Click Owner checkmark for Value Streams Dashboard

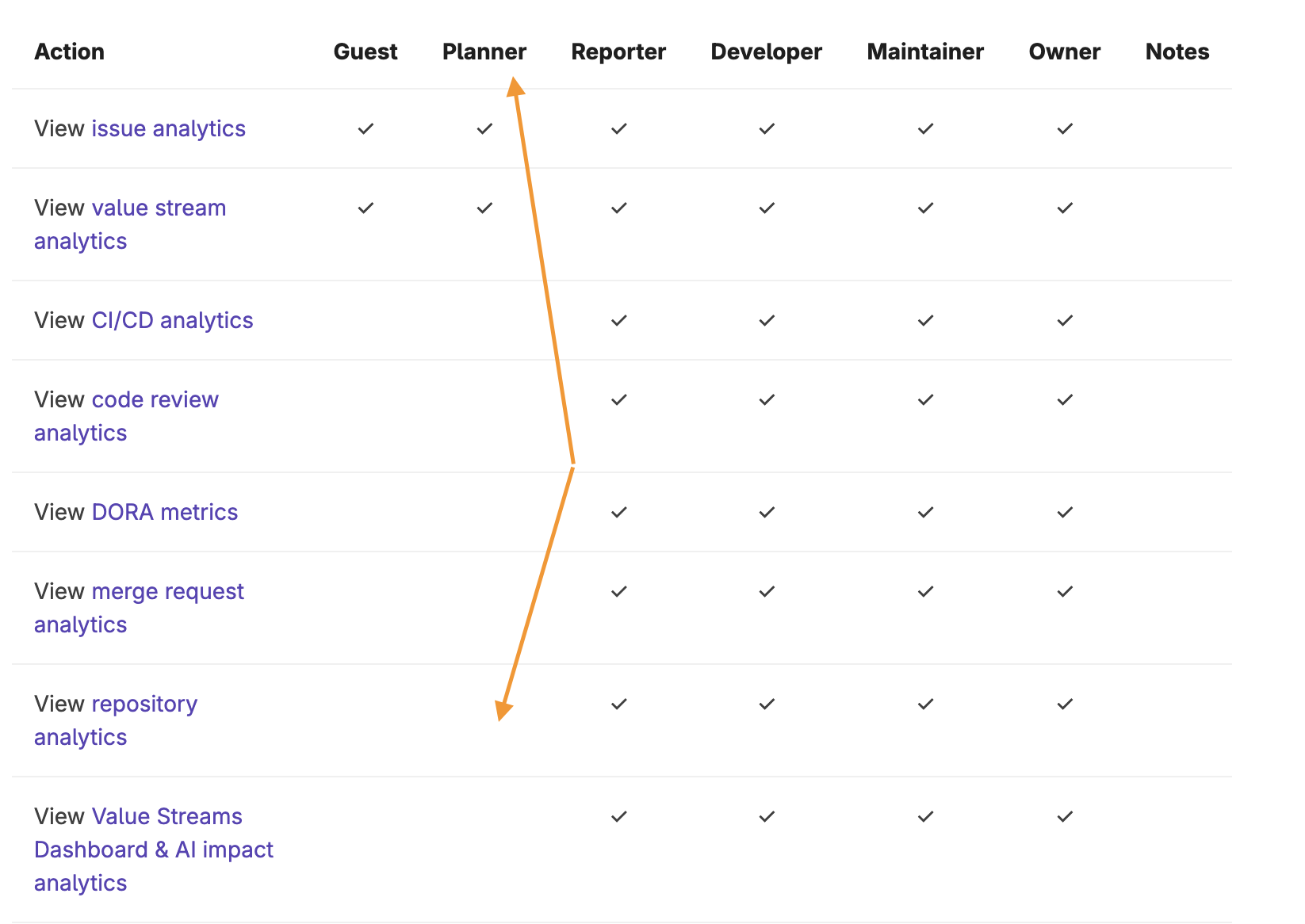pyautogui.click(x=1065, y=816)
